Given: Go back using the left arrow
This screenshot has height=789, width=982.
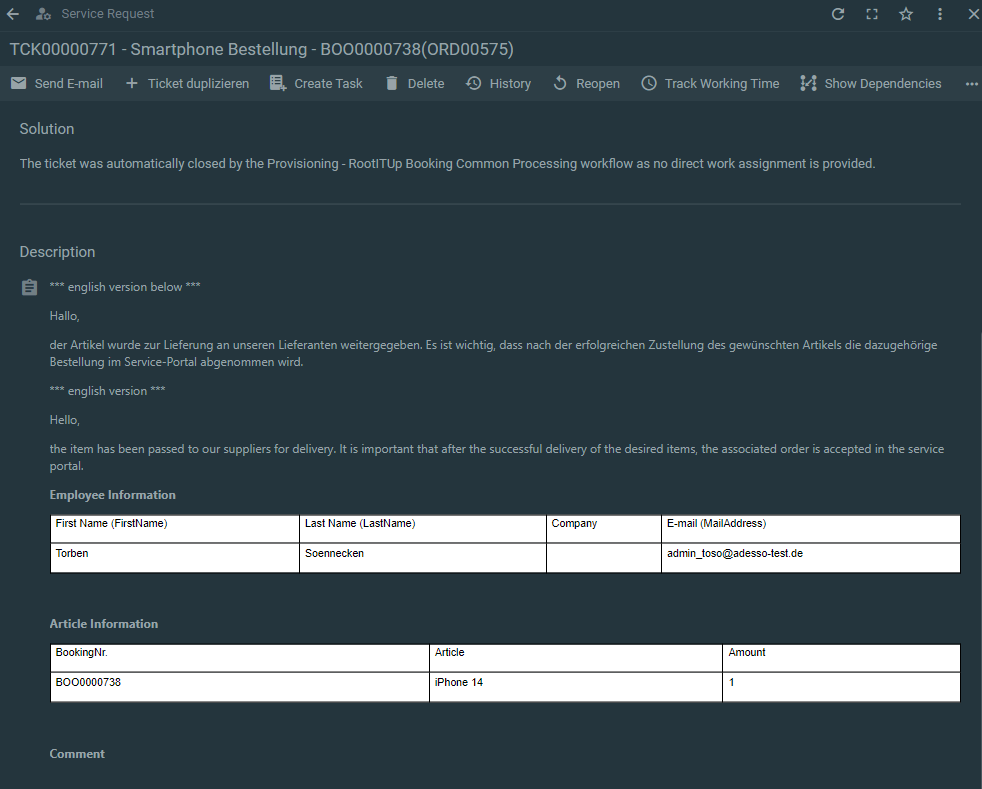Looking at the screenshot, I should [13, 14].
